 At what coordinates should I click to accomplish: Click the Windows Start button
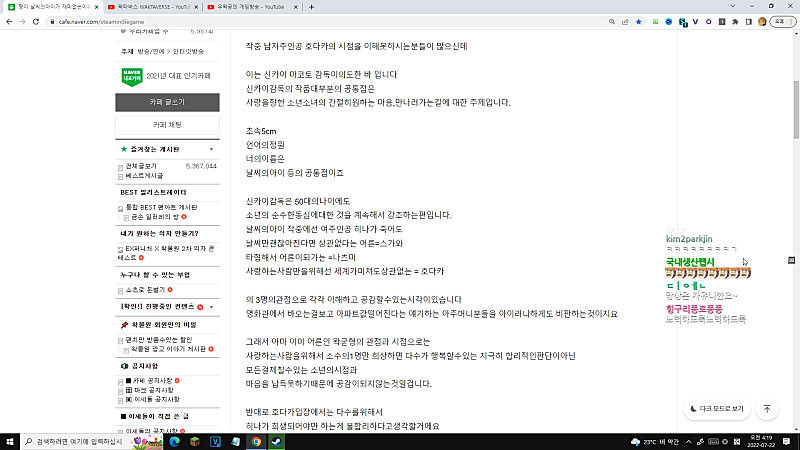tap(9, 441)
